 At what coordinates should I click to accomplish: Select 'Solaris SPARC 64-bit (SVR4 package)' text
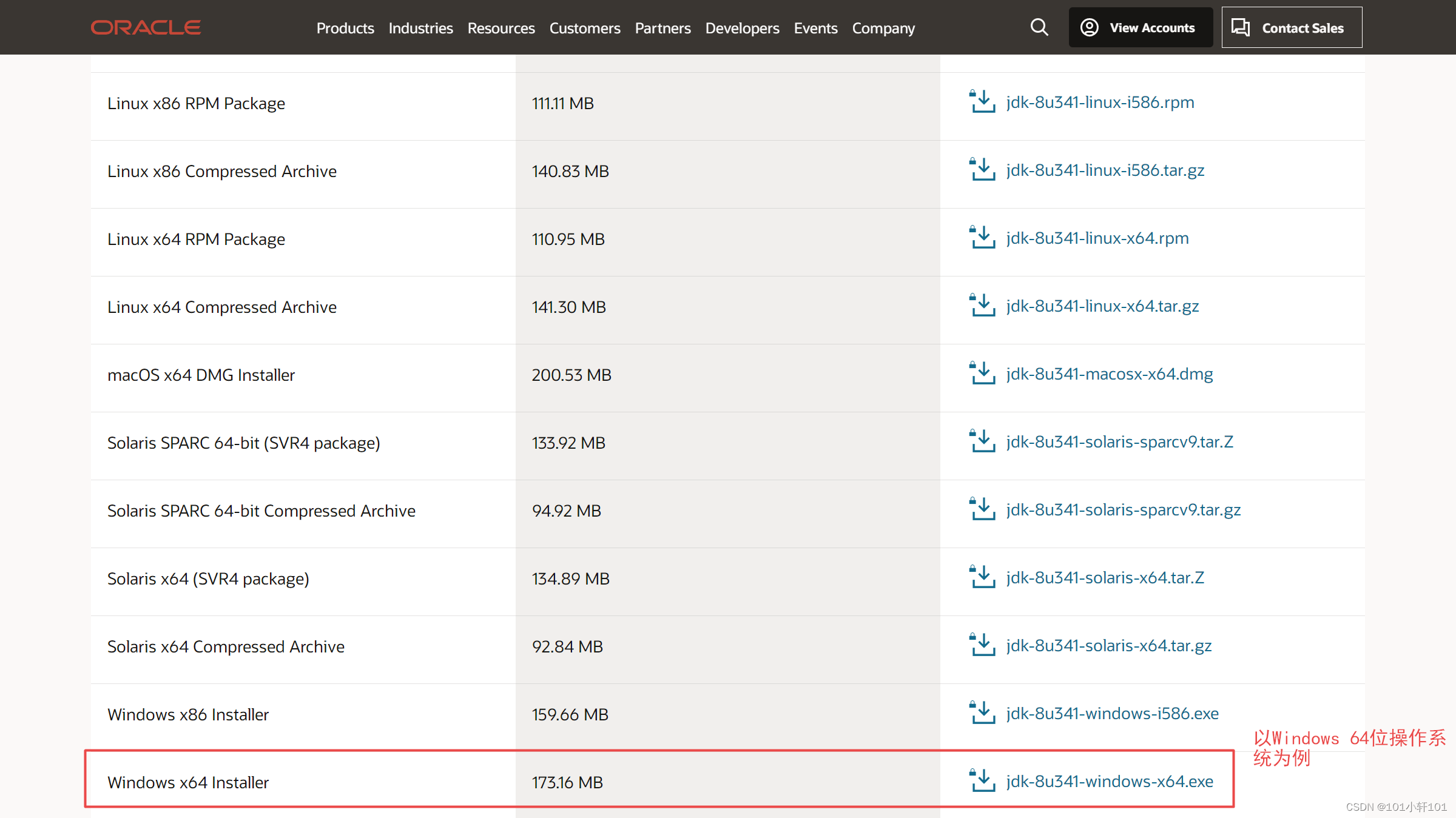point(244,443)
